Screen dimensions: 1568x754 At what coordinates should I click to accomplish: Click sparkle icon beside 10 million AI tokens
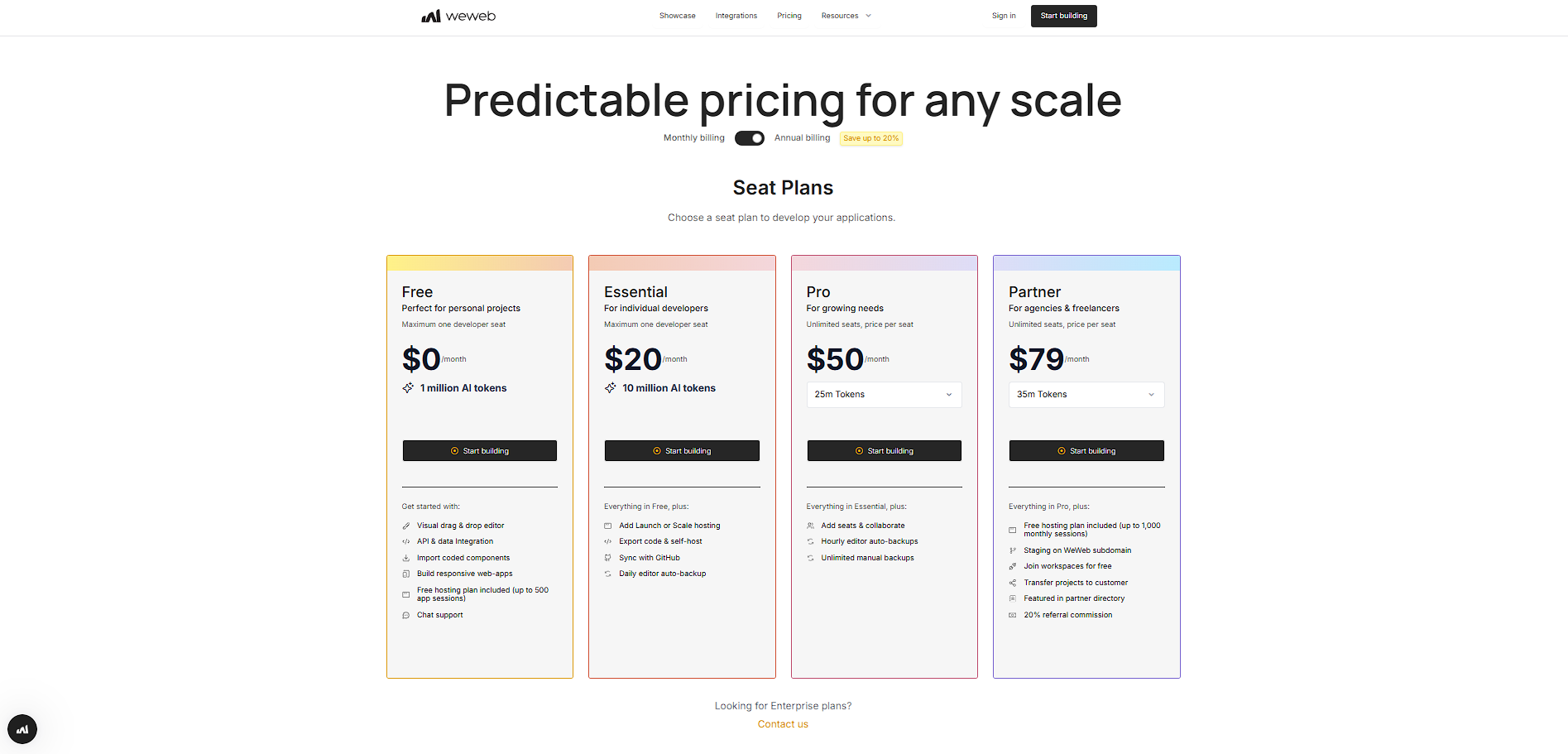coord(610,388)
